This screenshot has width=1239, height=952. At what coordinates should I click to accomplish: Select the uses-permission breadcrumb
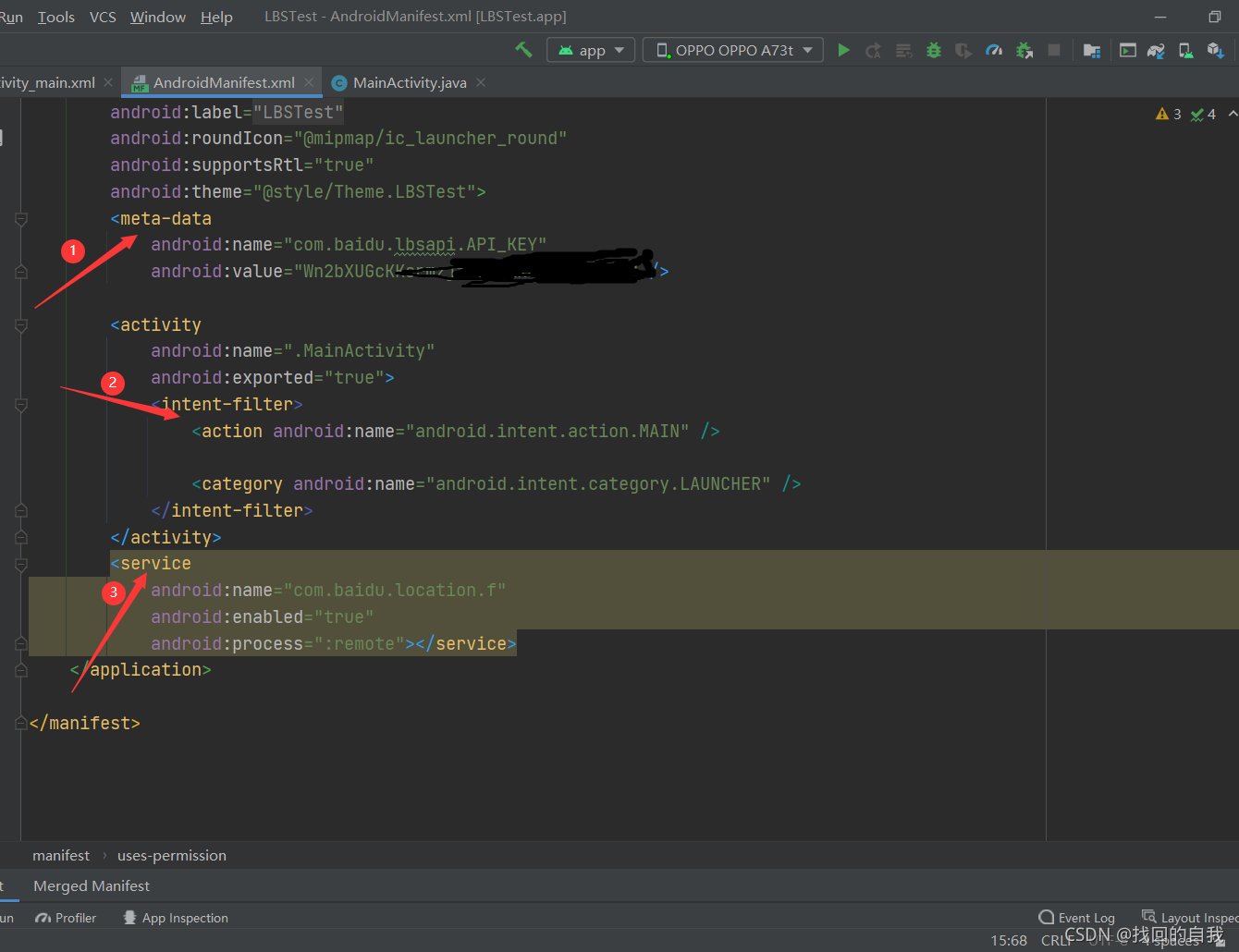(x=172, y=855)
